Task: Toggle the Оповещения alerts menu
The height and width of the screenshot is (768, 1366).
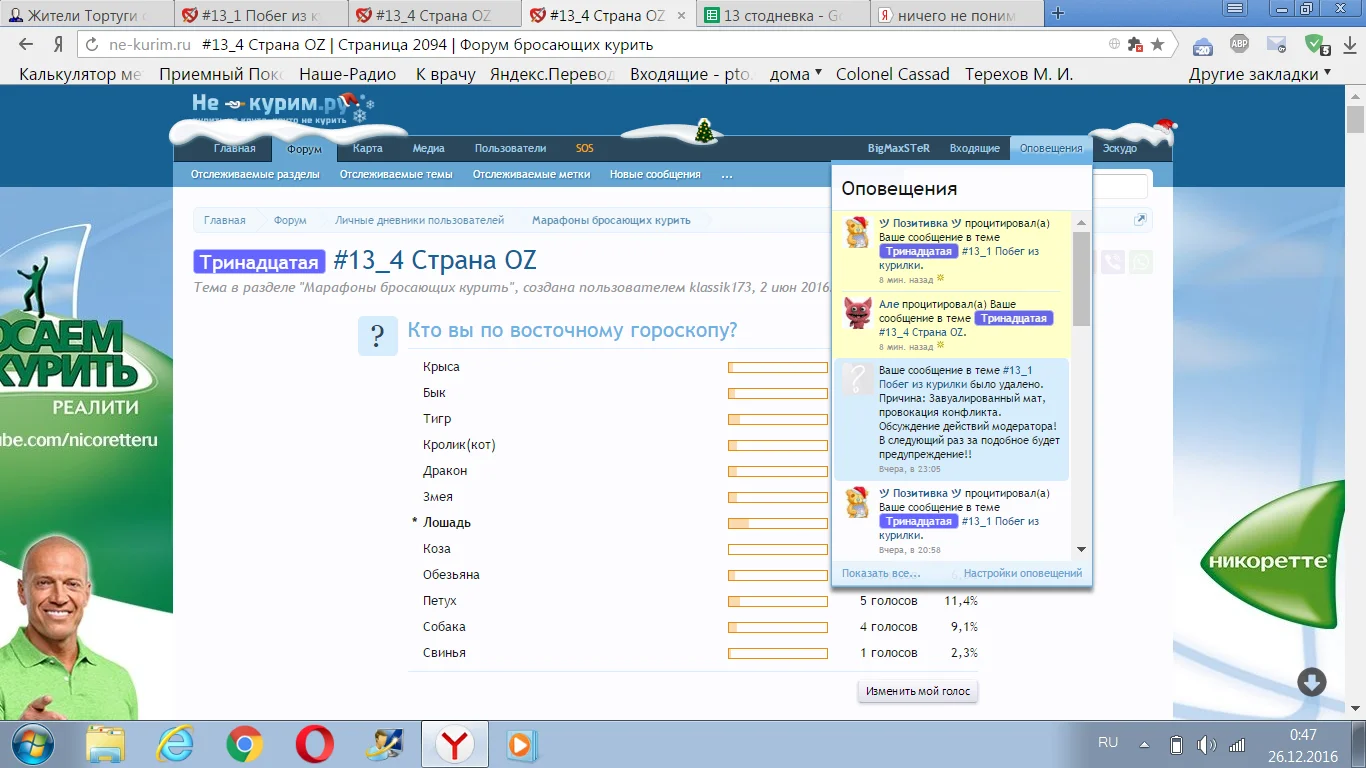Action: click(x=1051, y=148)
